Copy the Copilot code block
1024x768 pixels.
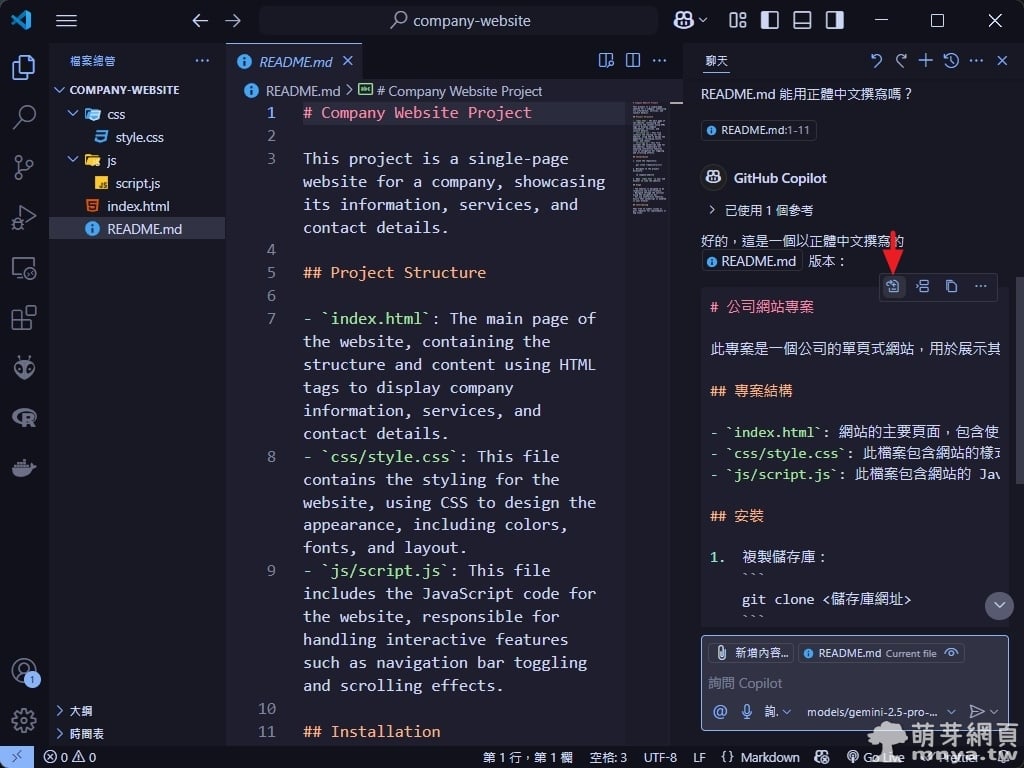[951, 287]
